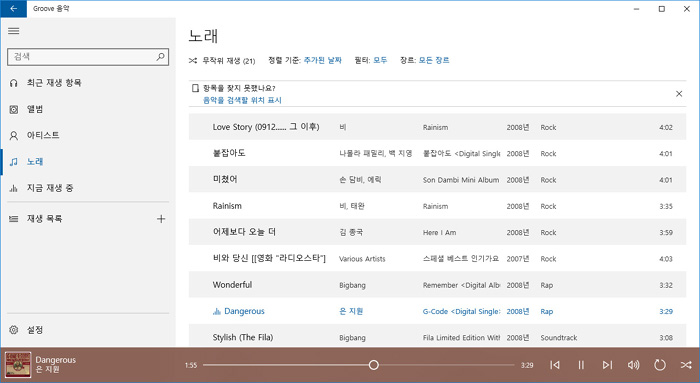Click artist Various Artists

(362, 259)
